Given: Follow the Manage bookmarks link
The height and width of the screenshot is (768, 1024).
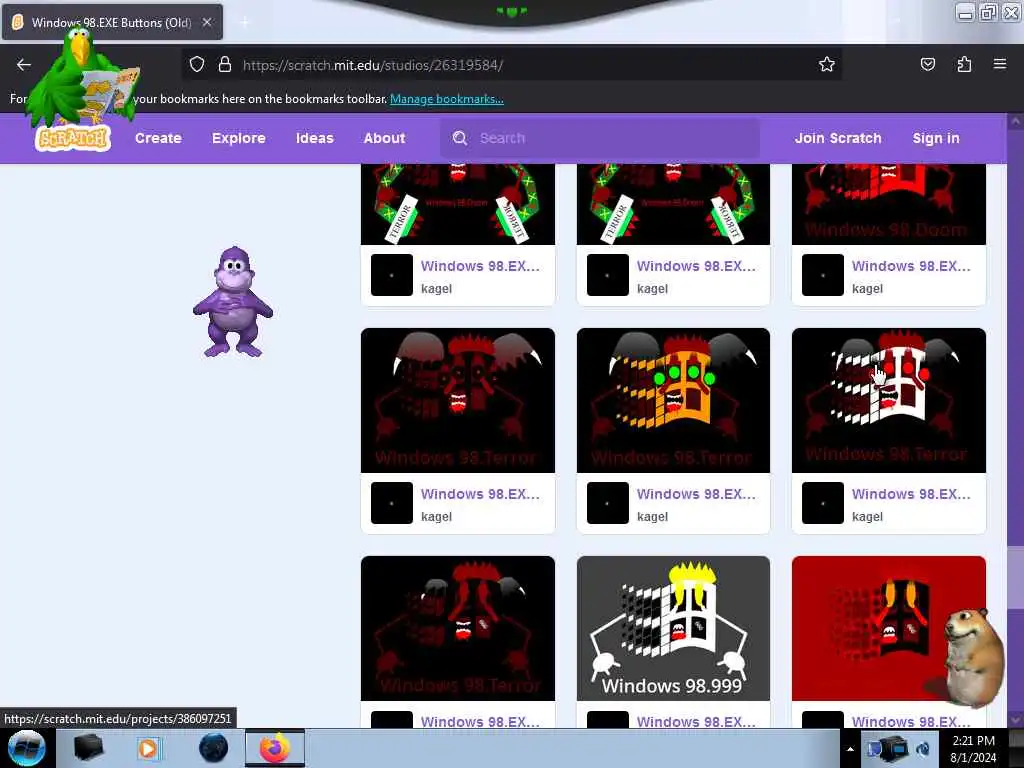Looking at the screenshot, I should [447, 99].
